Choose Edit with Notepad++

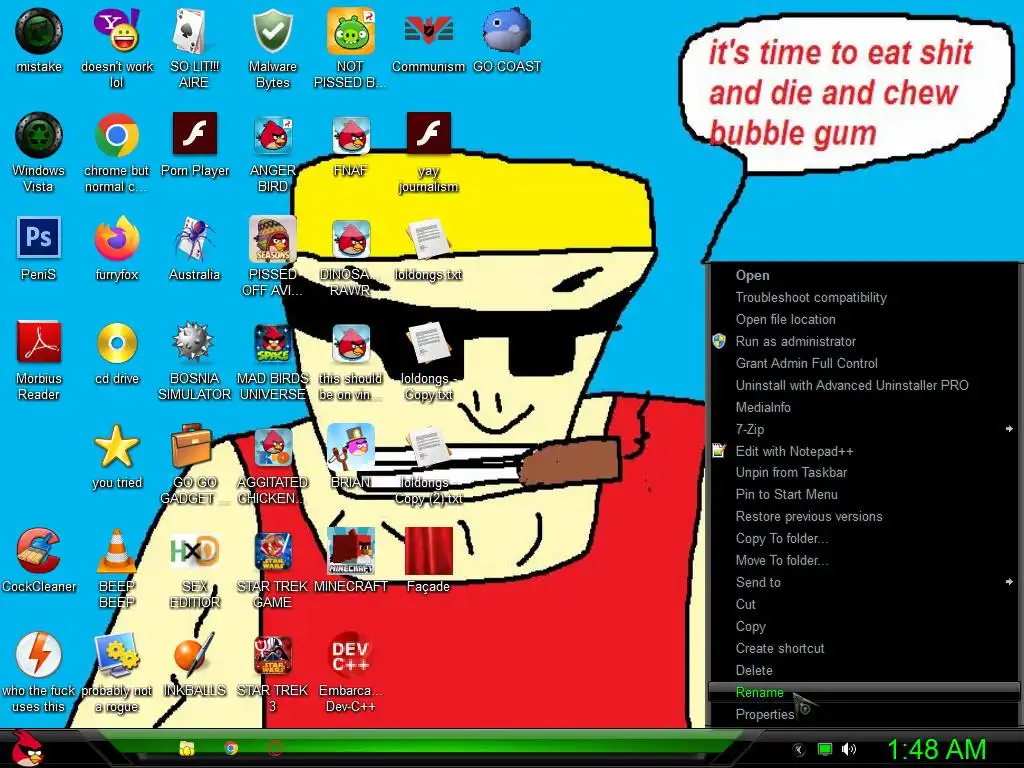tap(863, 451)
